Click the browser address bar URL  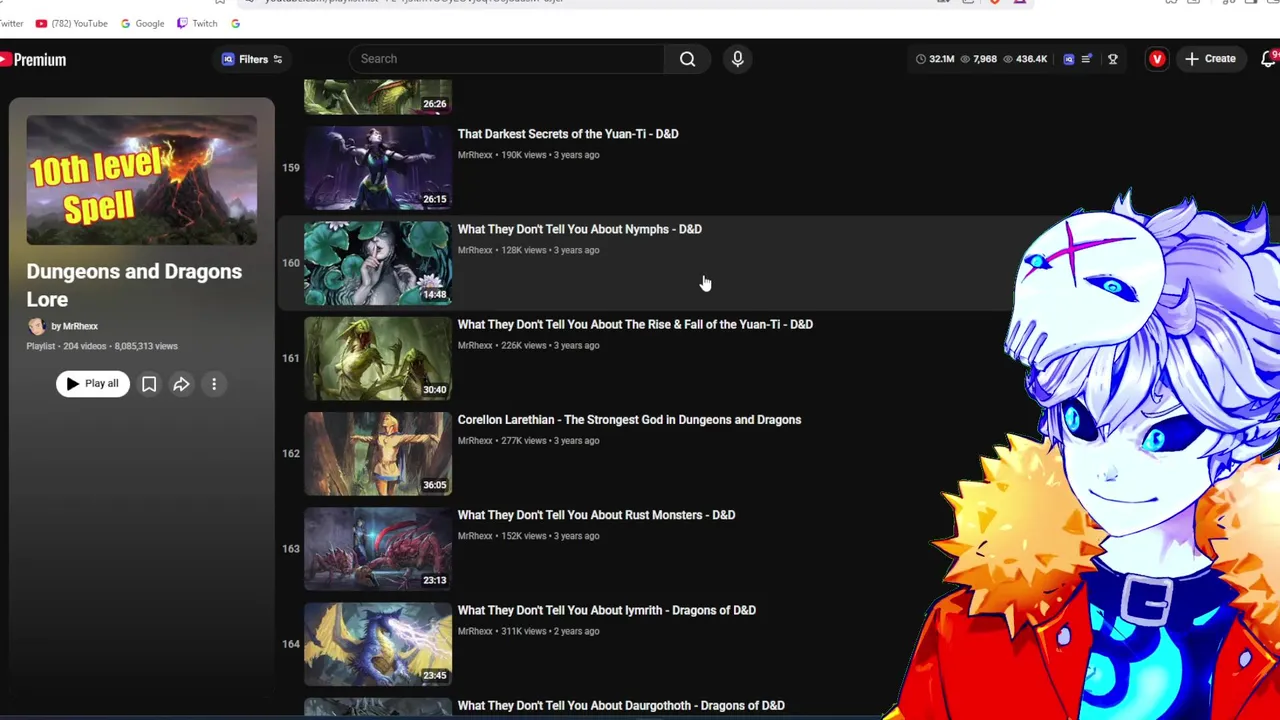[415, 1]
